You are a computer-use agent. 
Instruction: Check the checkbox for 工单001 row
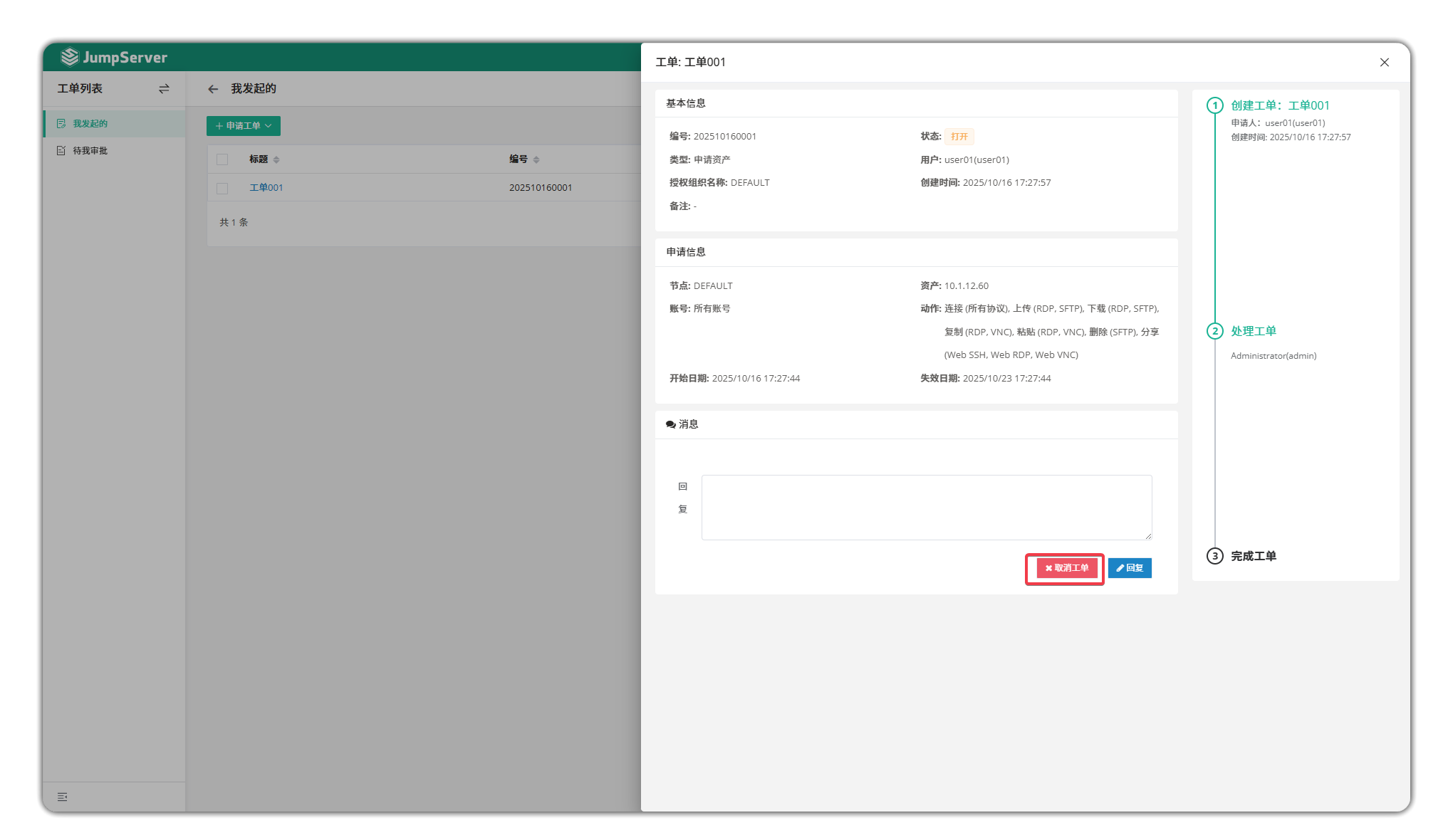(222, 188)
